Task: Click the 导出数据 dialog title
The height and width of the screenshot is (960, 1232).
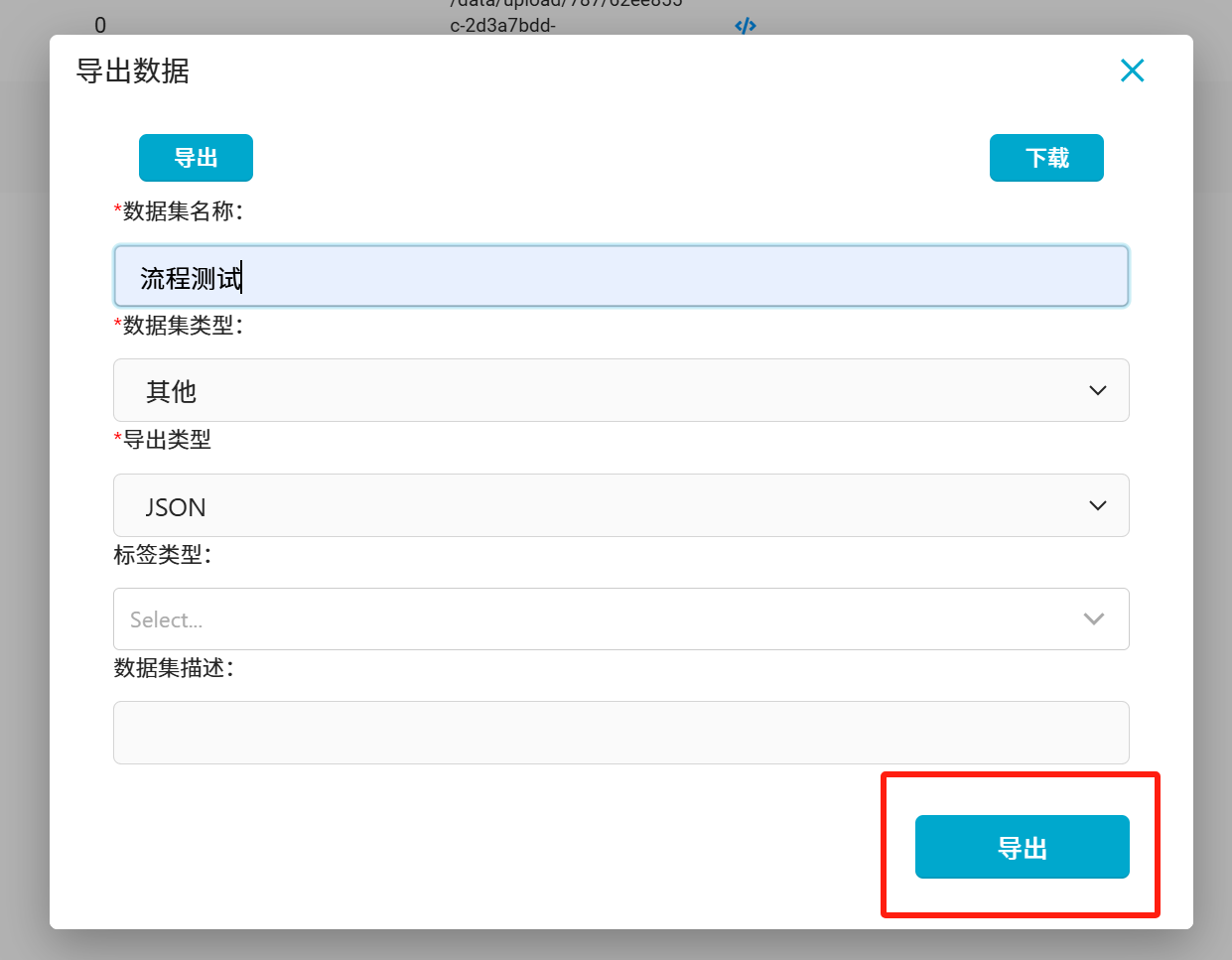Action: [x=133, y=71]
